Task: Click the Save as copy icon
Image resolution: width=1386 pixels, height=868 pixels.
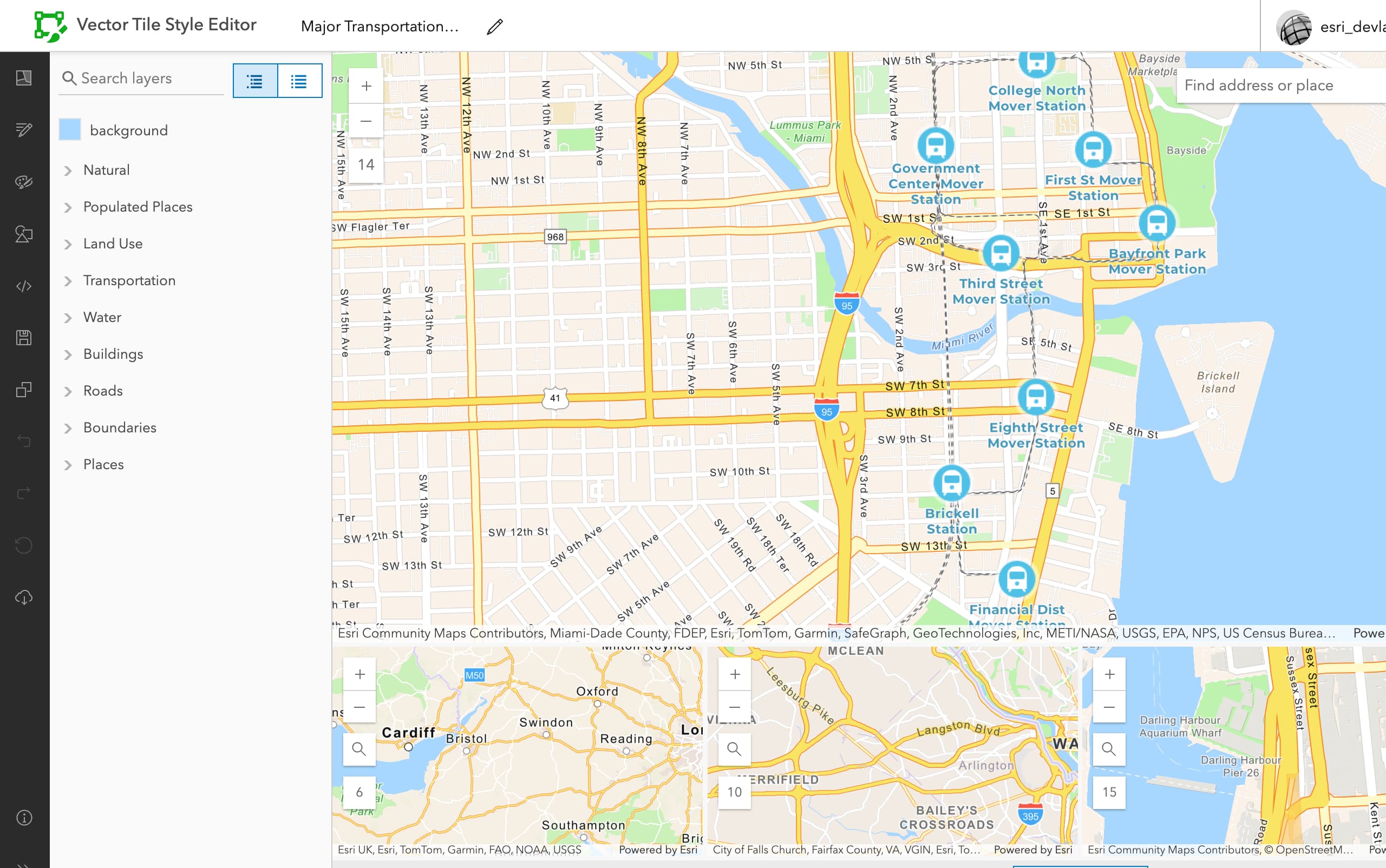Action: [23, 390]
